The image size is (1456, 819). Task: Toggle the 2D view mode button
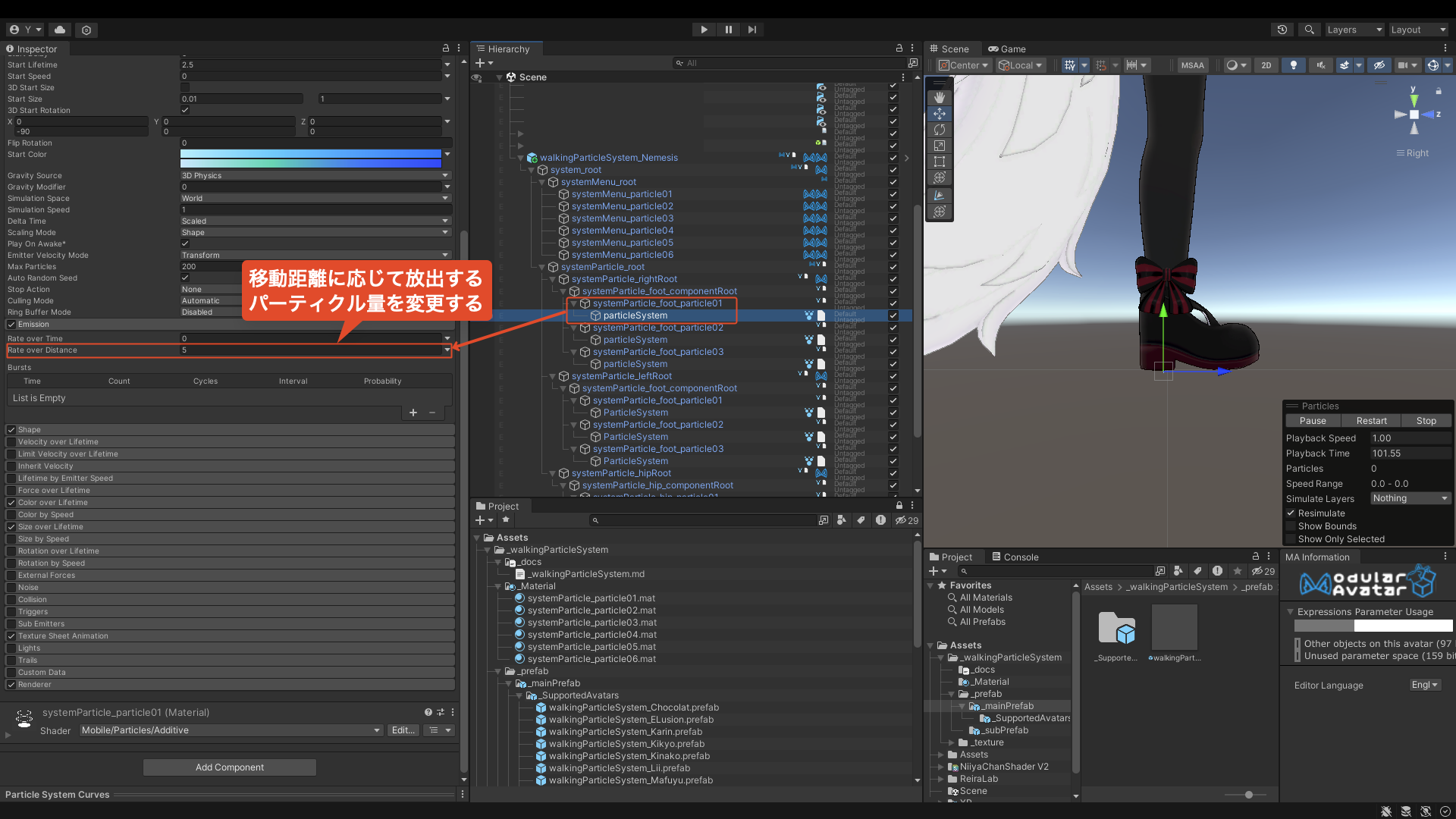tap(1266, 65)
